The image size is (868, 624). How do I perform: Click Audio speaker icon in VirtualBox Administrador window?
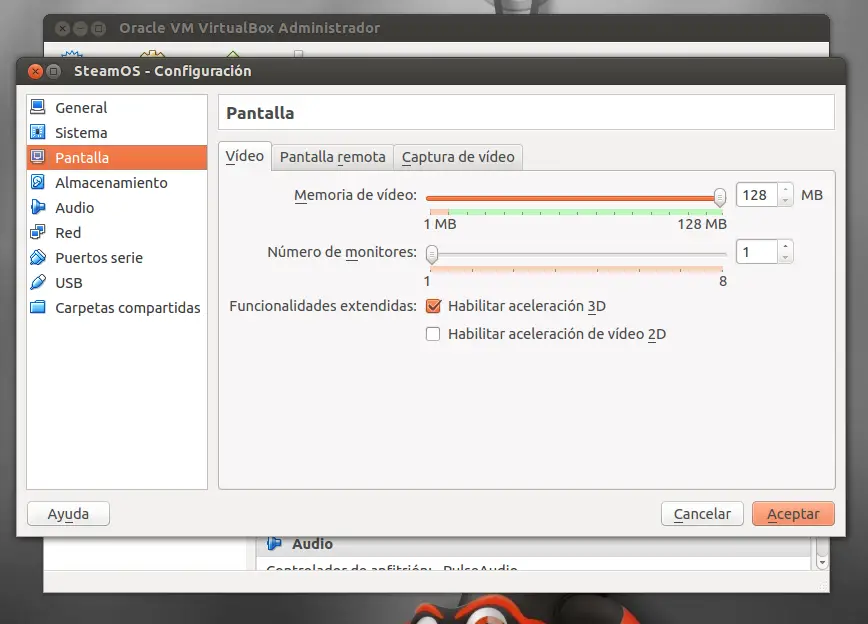click(x=274, y=543)
